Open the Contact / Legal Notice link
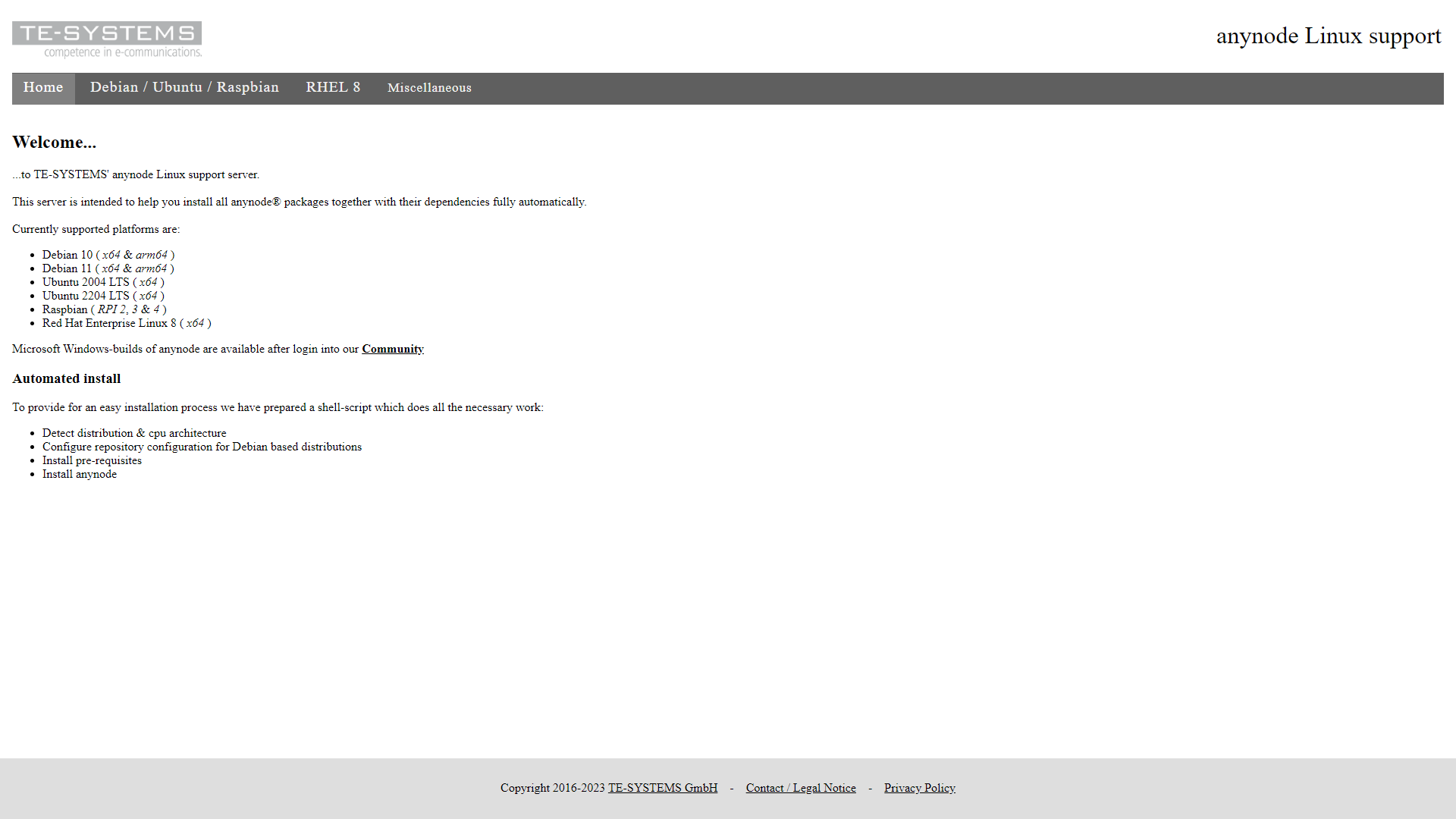 801,788
